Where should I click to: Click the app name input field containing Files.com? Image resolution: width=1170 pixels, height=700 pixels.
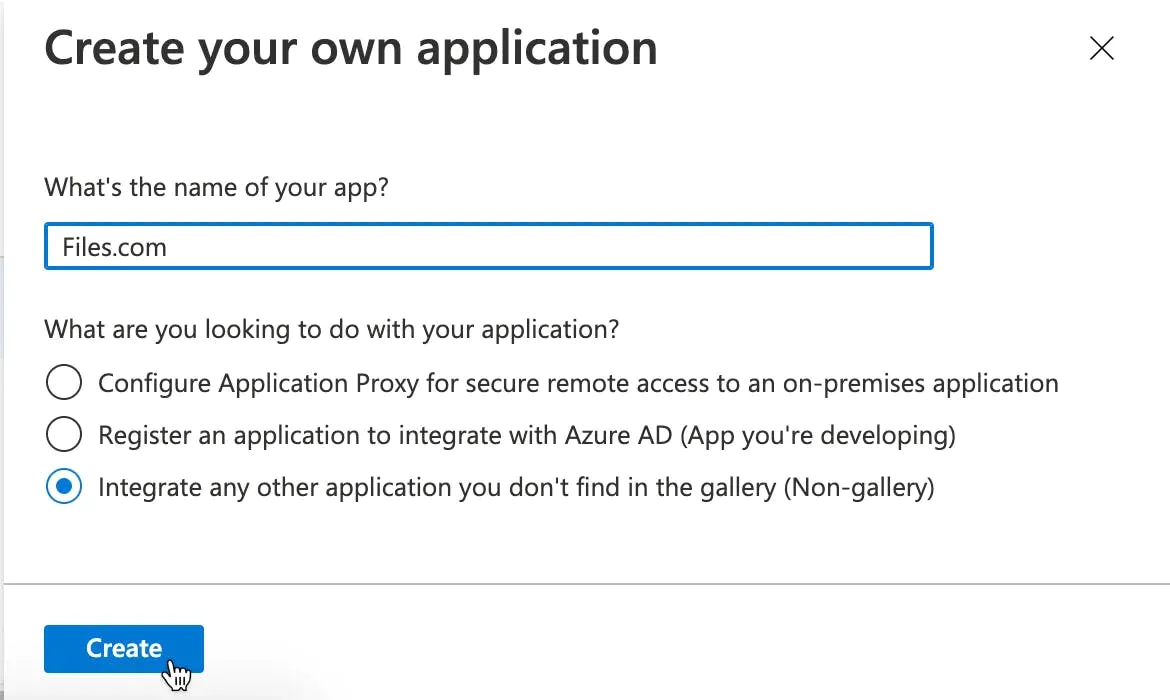click(489, 246)
